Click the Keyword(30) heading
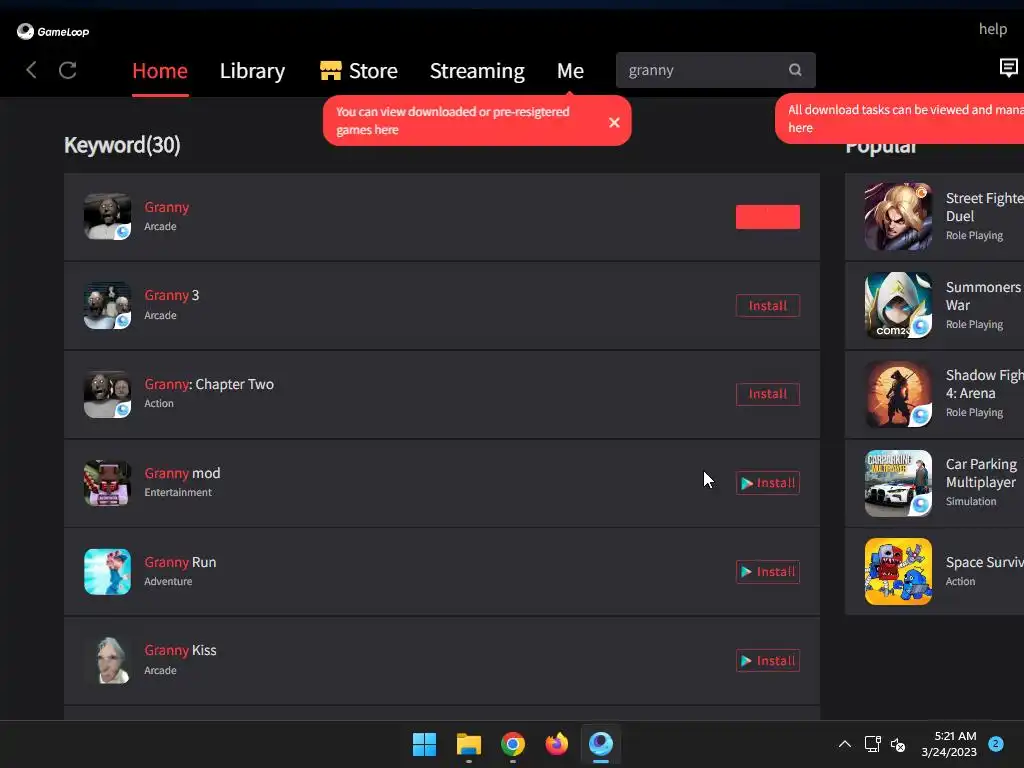The height and width of the screenshot is (768, 1024). (122, 144)
